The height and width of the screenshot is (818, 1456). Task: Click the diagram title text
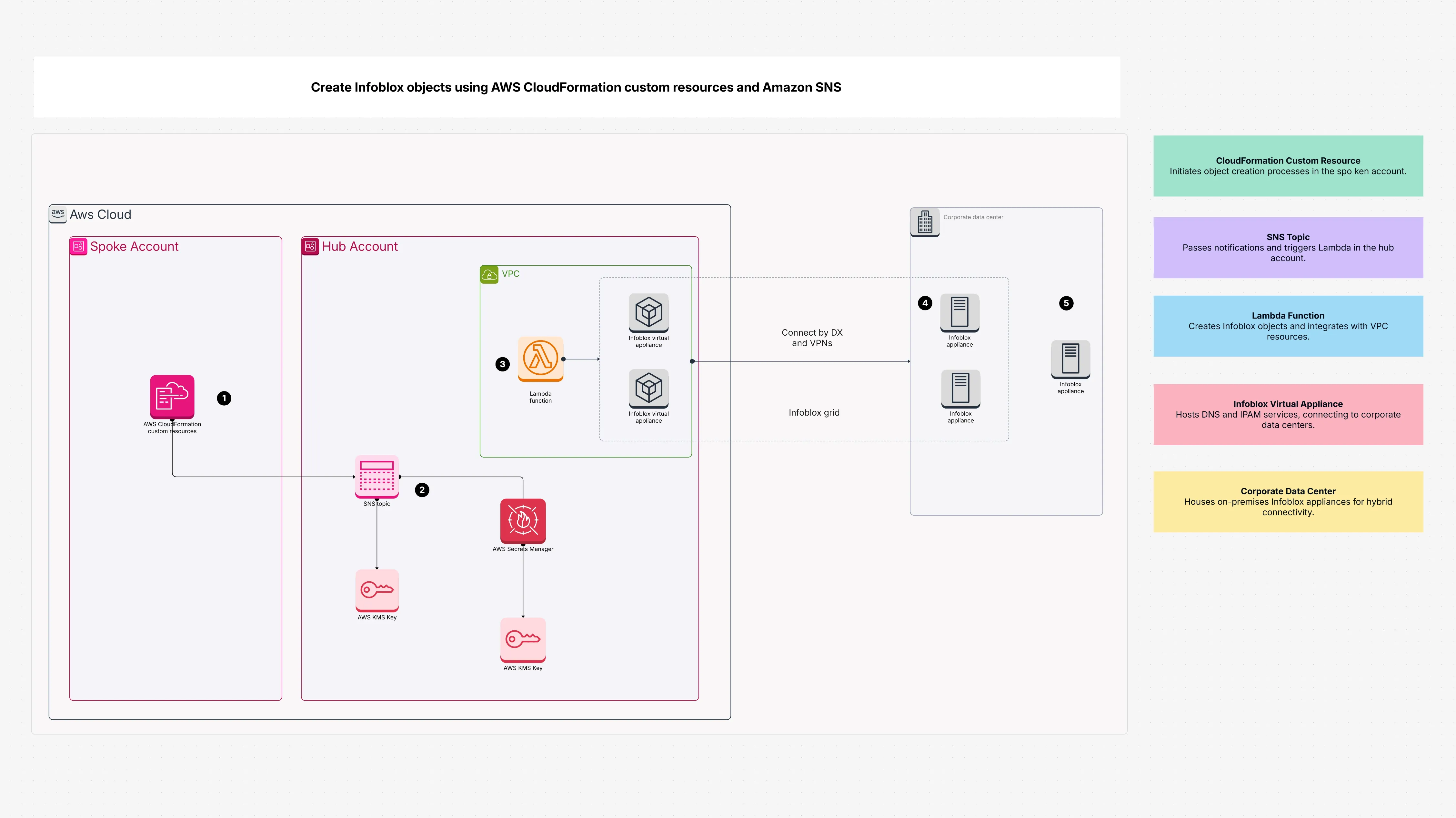[x=575, y=87]
